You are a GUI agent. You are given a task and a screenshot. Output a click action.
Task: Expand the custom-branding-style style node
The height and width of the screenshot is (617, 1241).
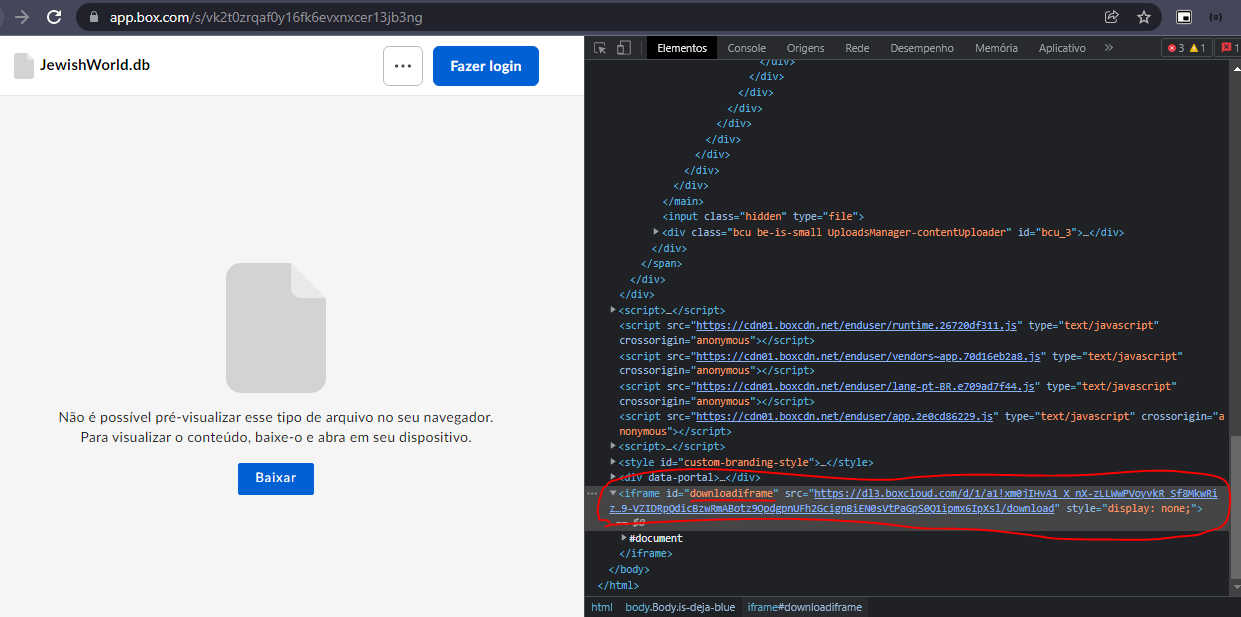613,462
